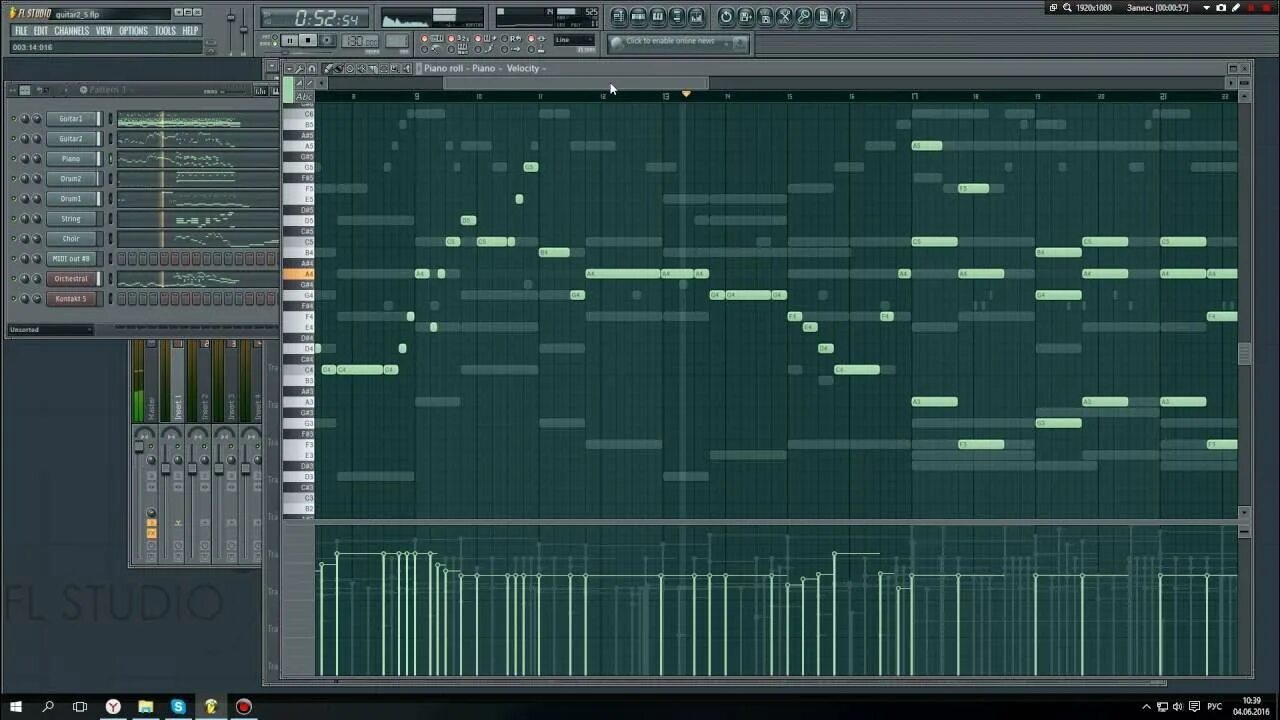Click the question mark help icon
Image resolution: width=1280 pixels, height=720 pixels.
point(842,16)
